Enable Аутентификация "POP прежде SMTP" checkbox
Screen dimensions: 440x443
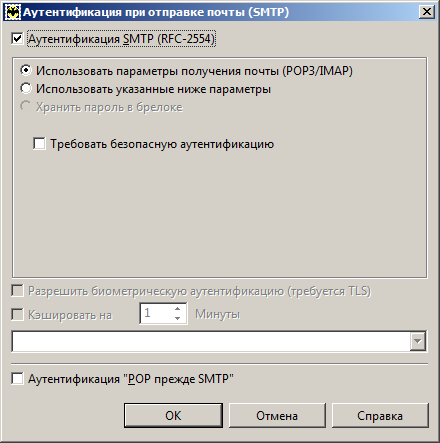click(x=17, y=379)
